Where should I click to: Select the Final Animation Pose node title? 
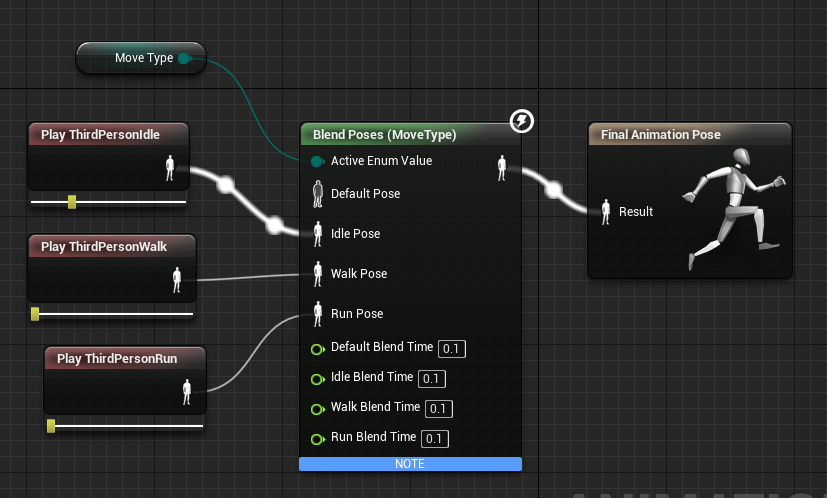coord(660,134)
